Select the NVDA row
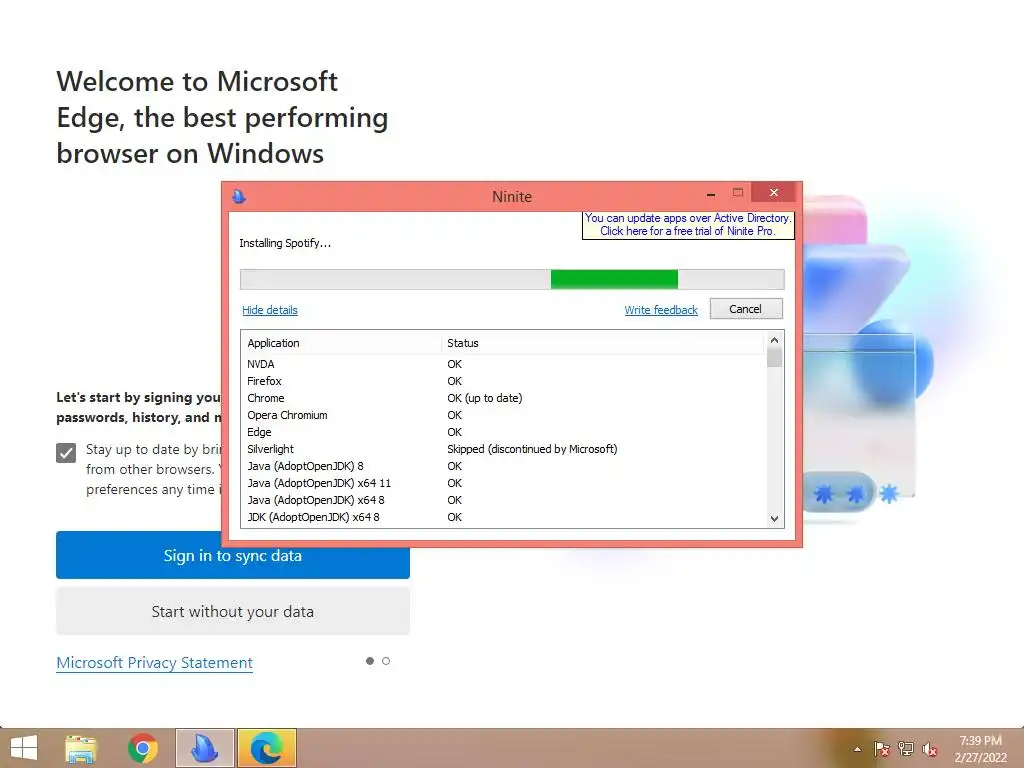This screenshot has height=768, width=1024. [503, 364]
